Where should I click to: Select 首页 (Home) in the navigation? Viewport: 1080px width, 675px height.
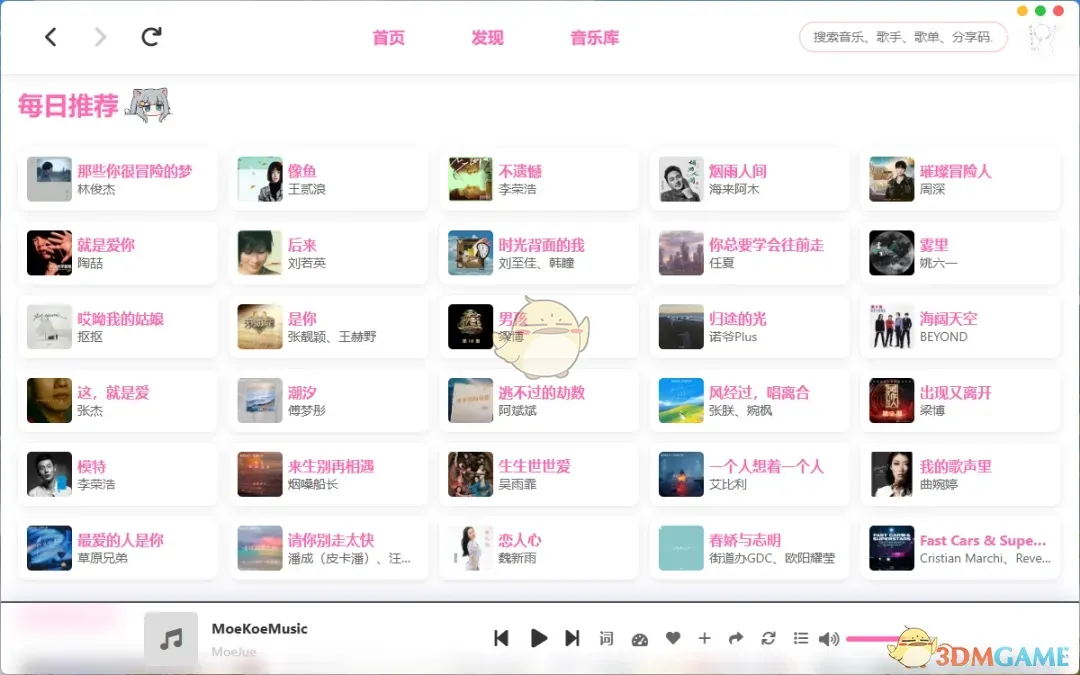[x=388, y=38]
